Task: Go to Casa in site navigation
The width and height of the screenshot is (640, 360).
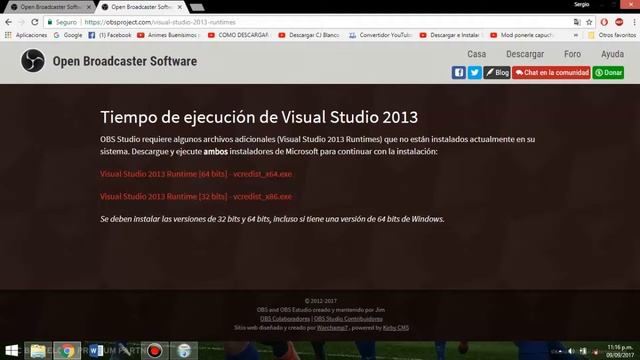Action: click(x=476, y=54)
